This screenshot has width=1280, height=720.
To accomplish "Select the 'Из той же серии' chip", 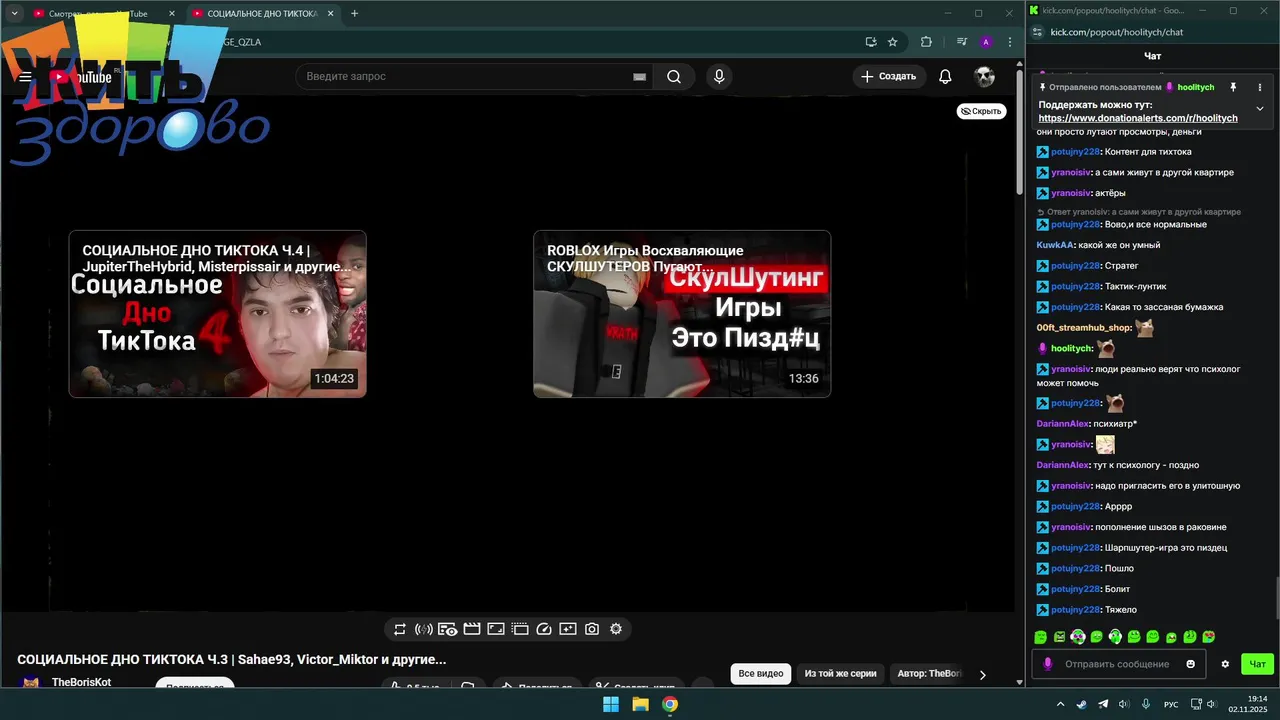I will point(840,674).
